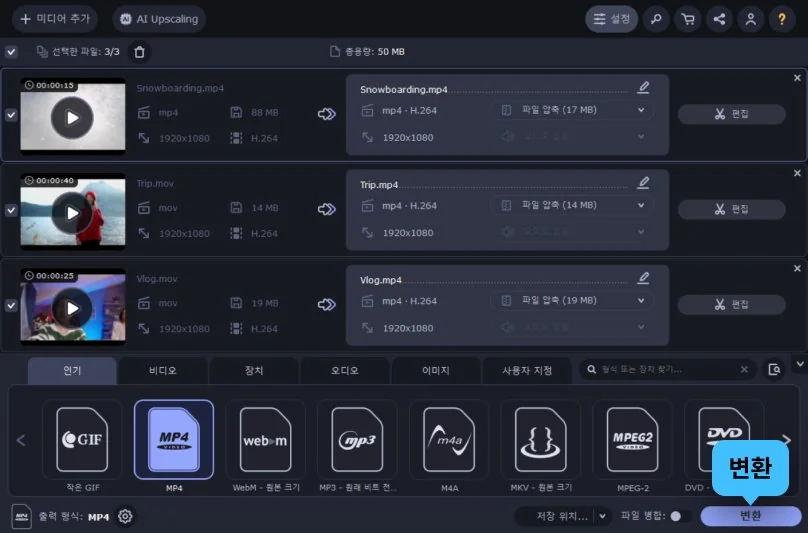This screenshot has height=533, width=808.
Task: Uncheck the Trip.mov file checkbox
Action: pyautogui.click(x=11, y=210)
